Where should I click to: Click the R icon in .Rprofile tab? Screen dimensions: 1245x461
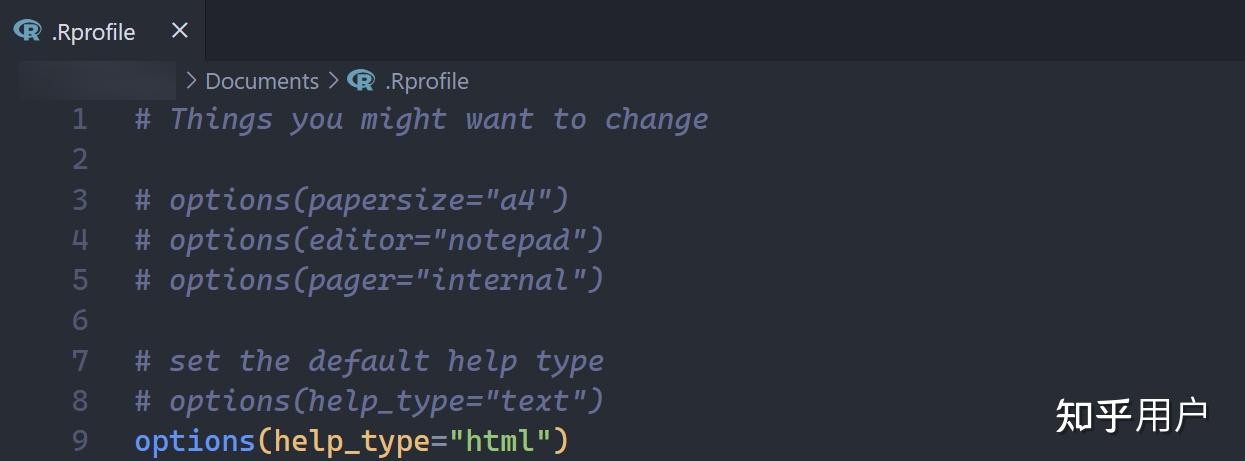(x=27, y=31)
